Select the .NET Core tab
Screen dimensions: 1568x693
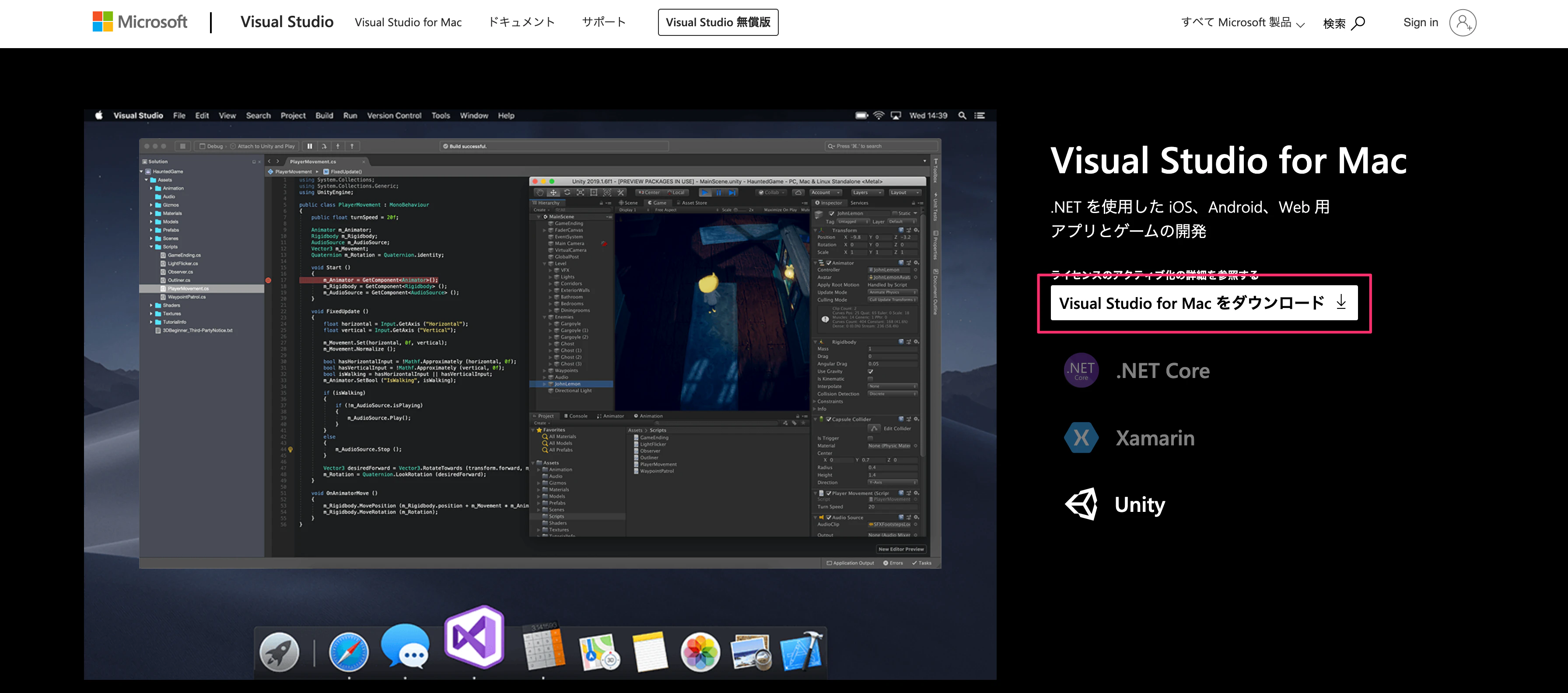(1137, 370)
